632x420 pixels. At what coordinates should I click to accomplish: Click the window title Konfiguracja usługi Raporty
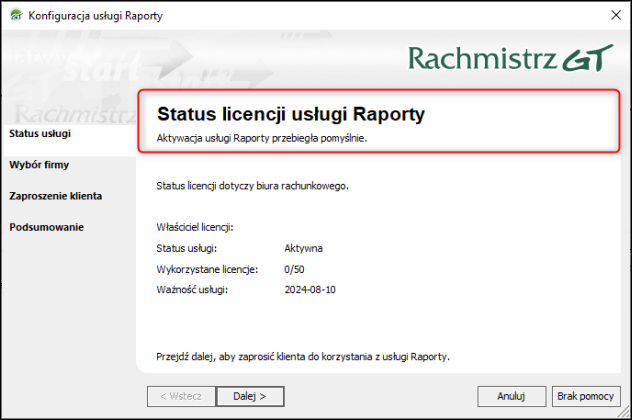(96, 16)
